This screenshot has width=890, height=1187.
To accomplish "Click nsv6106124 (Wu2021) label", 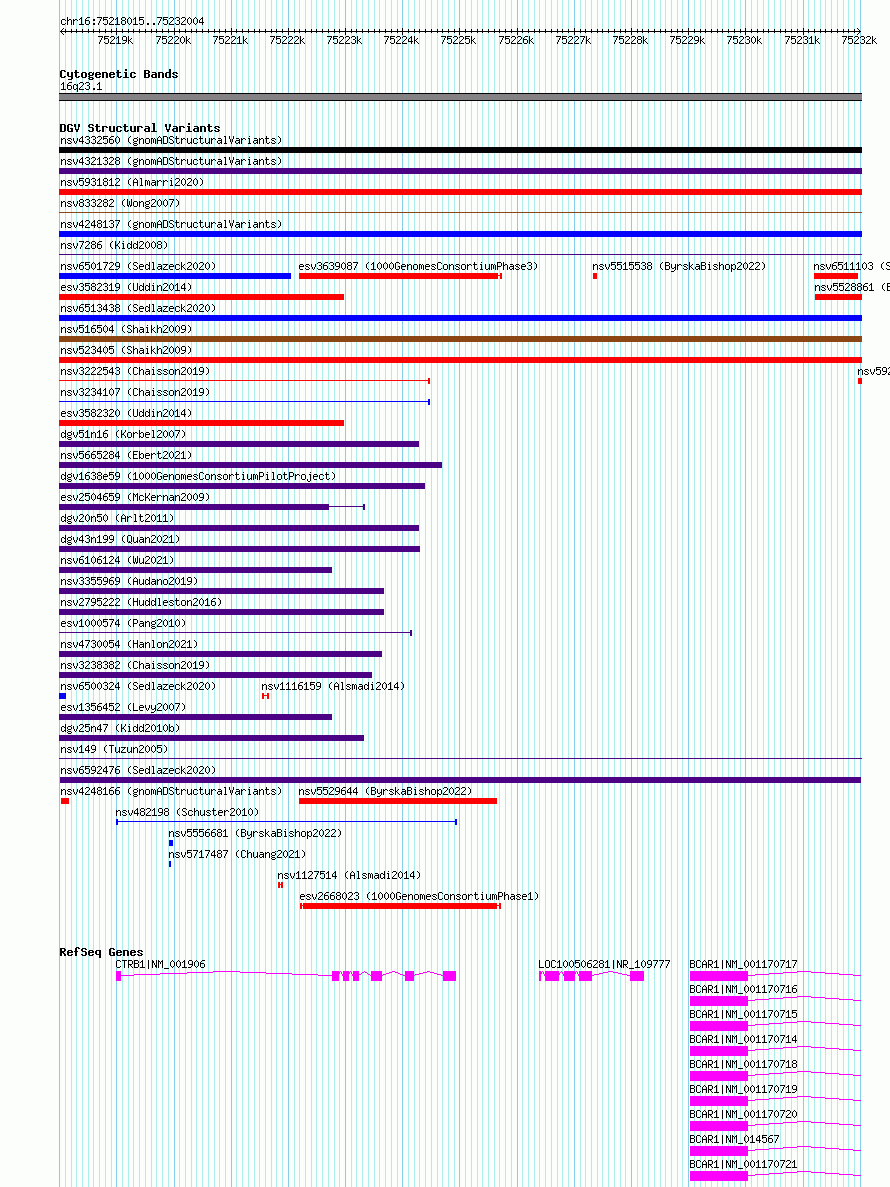I will 117,560.
